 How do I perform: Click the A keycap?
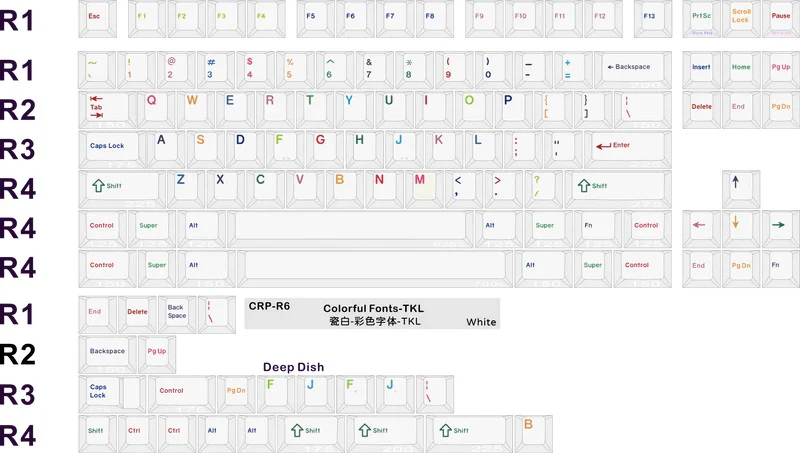pyautogui.click(x=167, y=149)
